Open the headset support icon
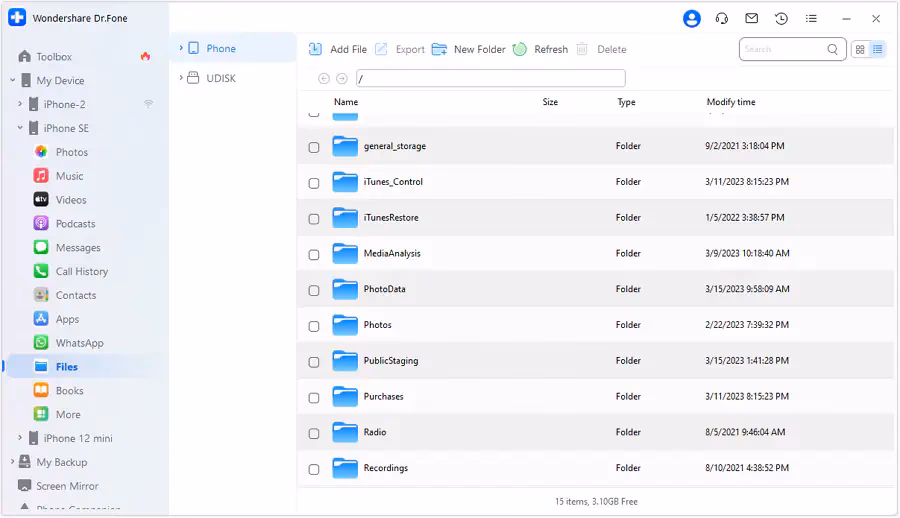Screen dimensions: 900x518 (721, 18)
